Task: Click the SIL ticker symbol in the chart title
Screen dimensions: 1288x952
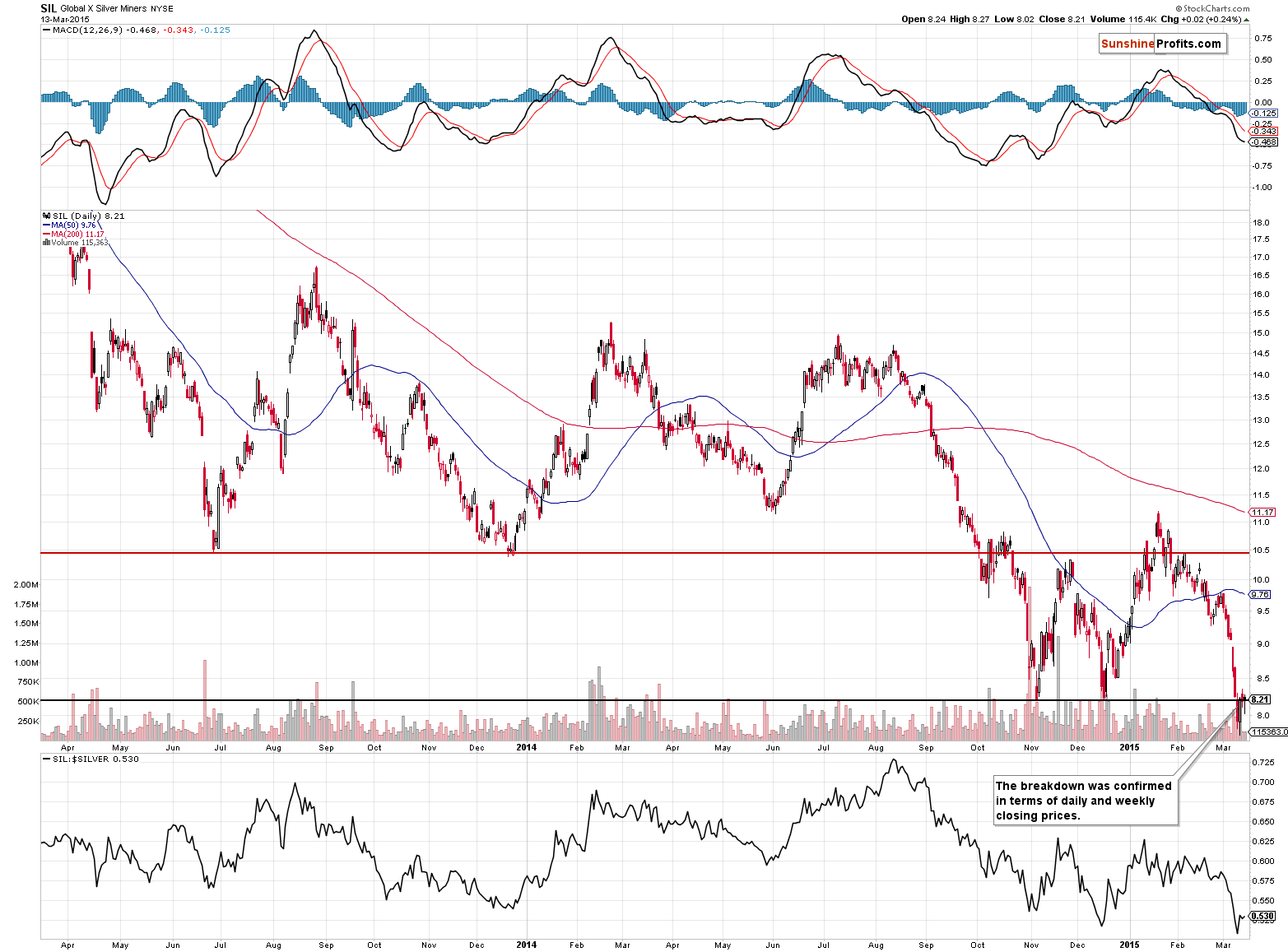Action: pyautogui.click(x=49, y=8)
